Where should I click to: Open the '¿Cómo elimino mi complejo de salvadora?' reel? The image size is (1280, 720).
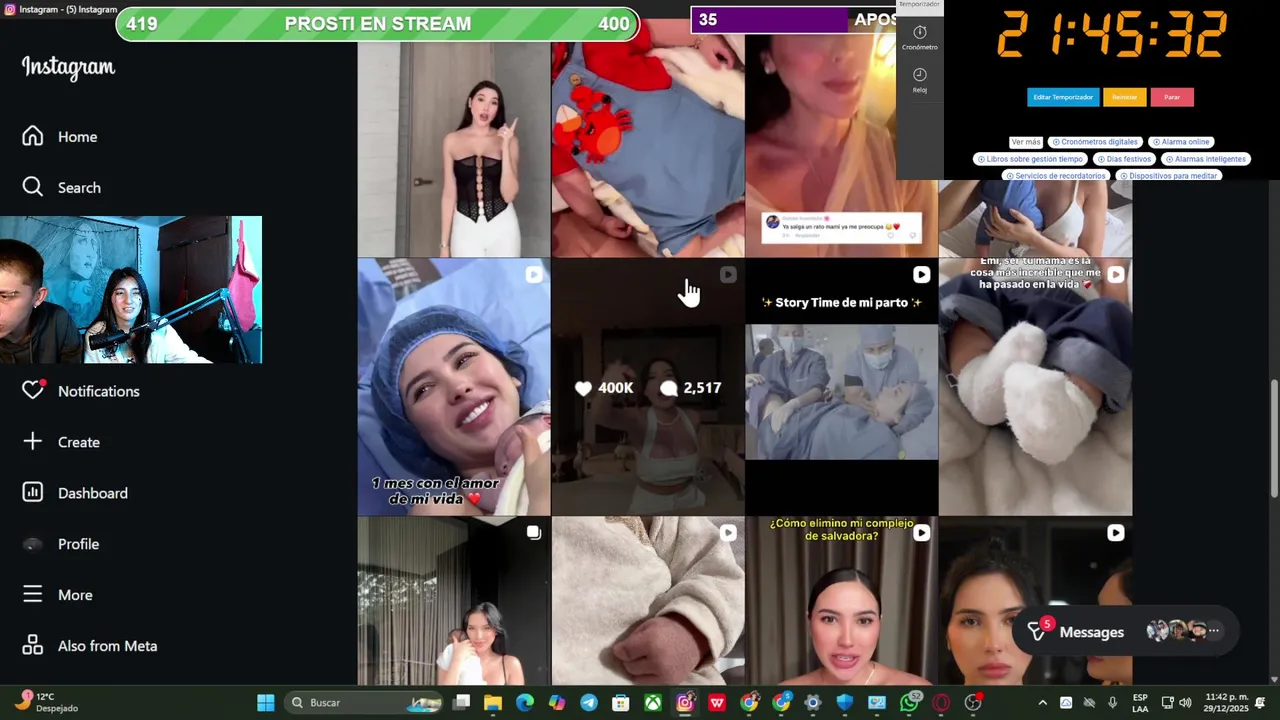point(842,601)
